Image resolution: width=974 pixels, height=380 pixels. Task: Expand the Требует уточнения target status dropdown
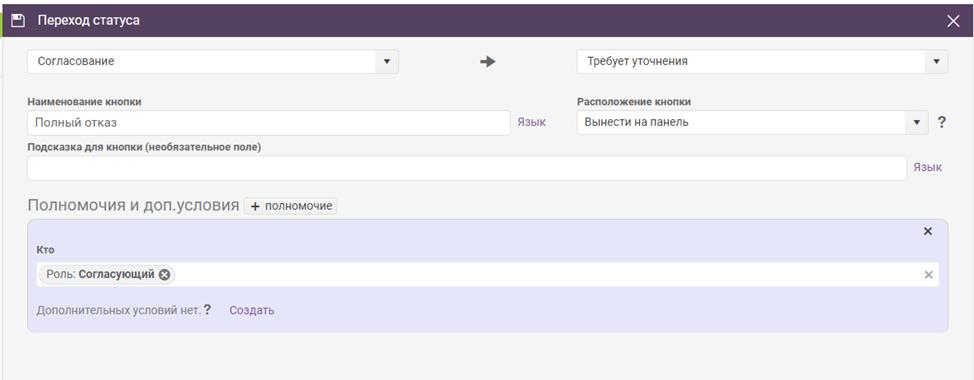click(x=762, y=61)
